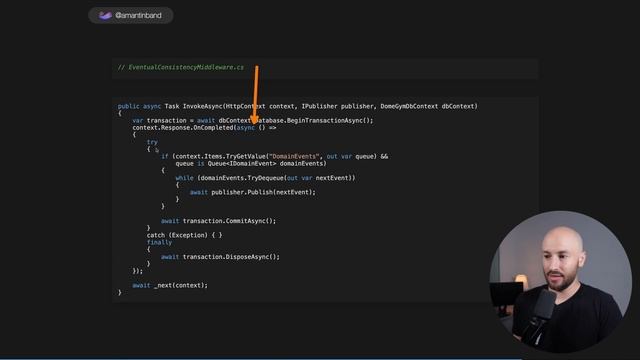
Task: Click the Queue<IDomainEvent> domainEvents line
Action: pyautogui.click(x=251, y=163)
